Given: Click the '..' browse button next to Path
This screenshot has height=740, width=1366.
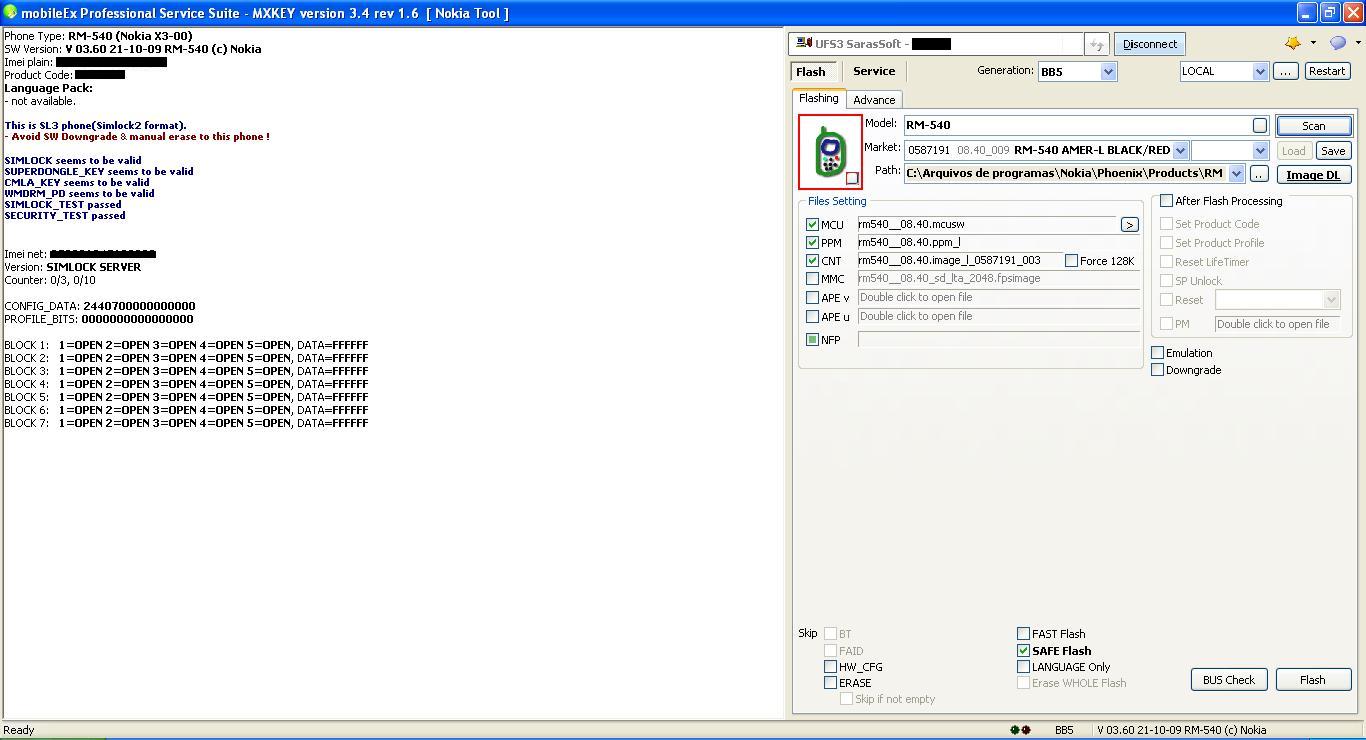Looking at the screenshot, I should [1259, 174].
